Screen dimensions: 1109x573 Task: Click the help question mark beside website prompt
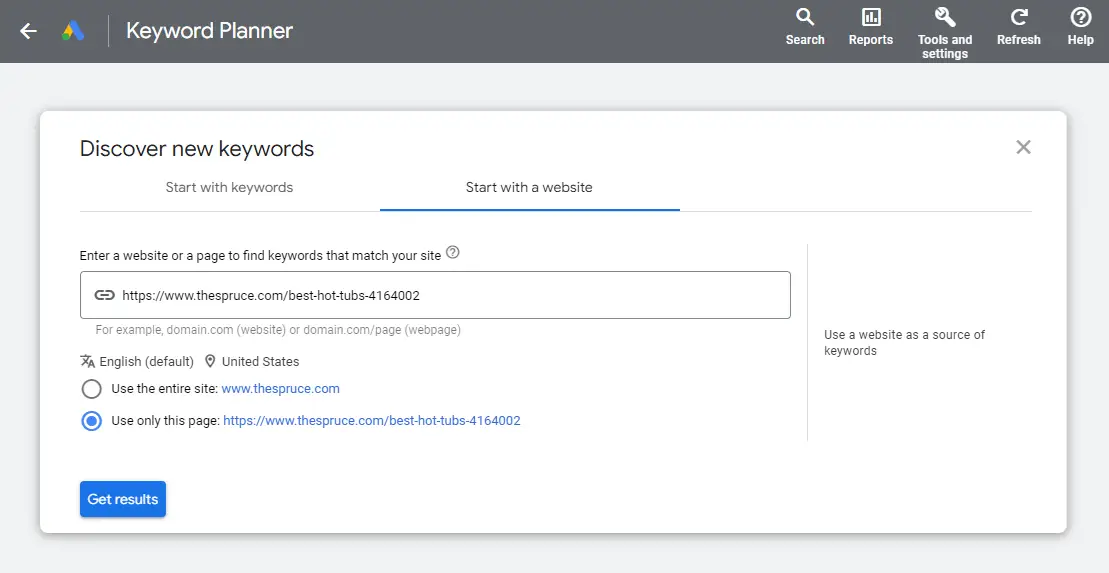tap(453, 253)
